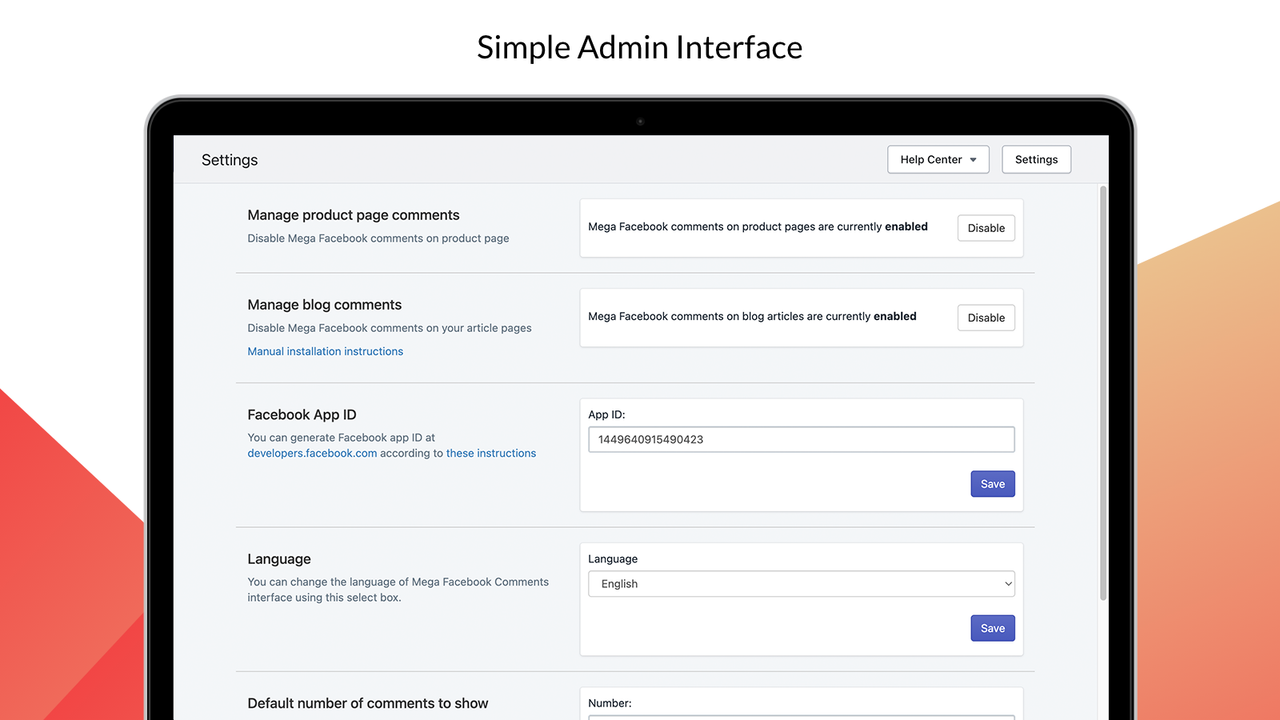The height and width of the screenshot is (720, 1280).
Task: Click the Default number of comments heading
Action: coord(367,703)
